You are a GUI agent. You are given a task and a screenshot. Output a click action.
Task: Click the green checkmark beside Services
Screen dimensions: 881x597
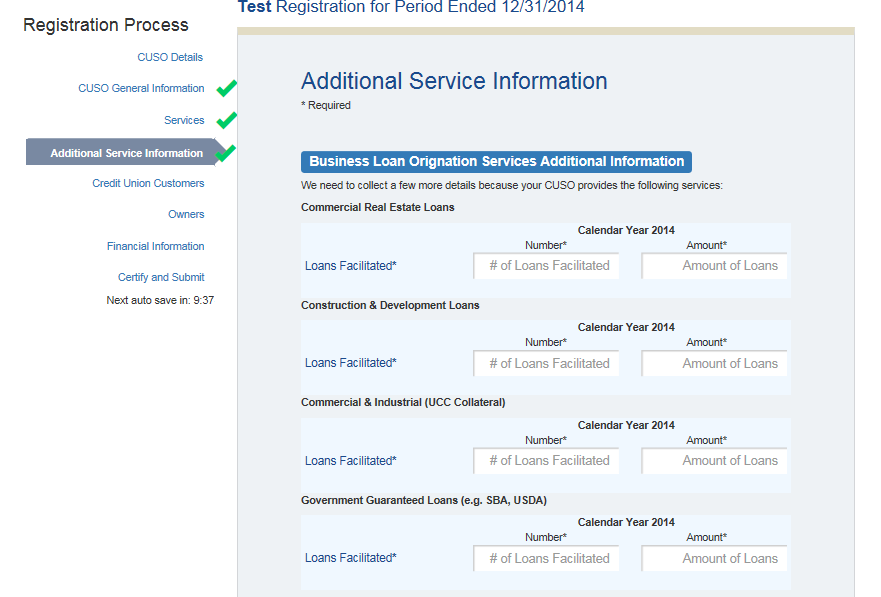click(227, 120)
